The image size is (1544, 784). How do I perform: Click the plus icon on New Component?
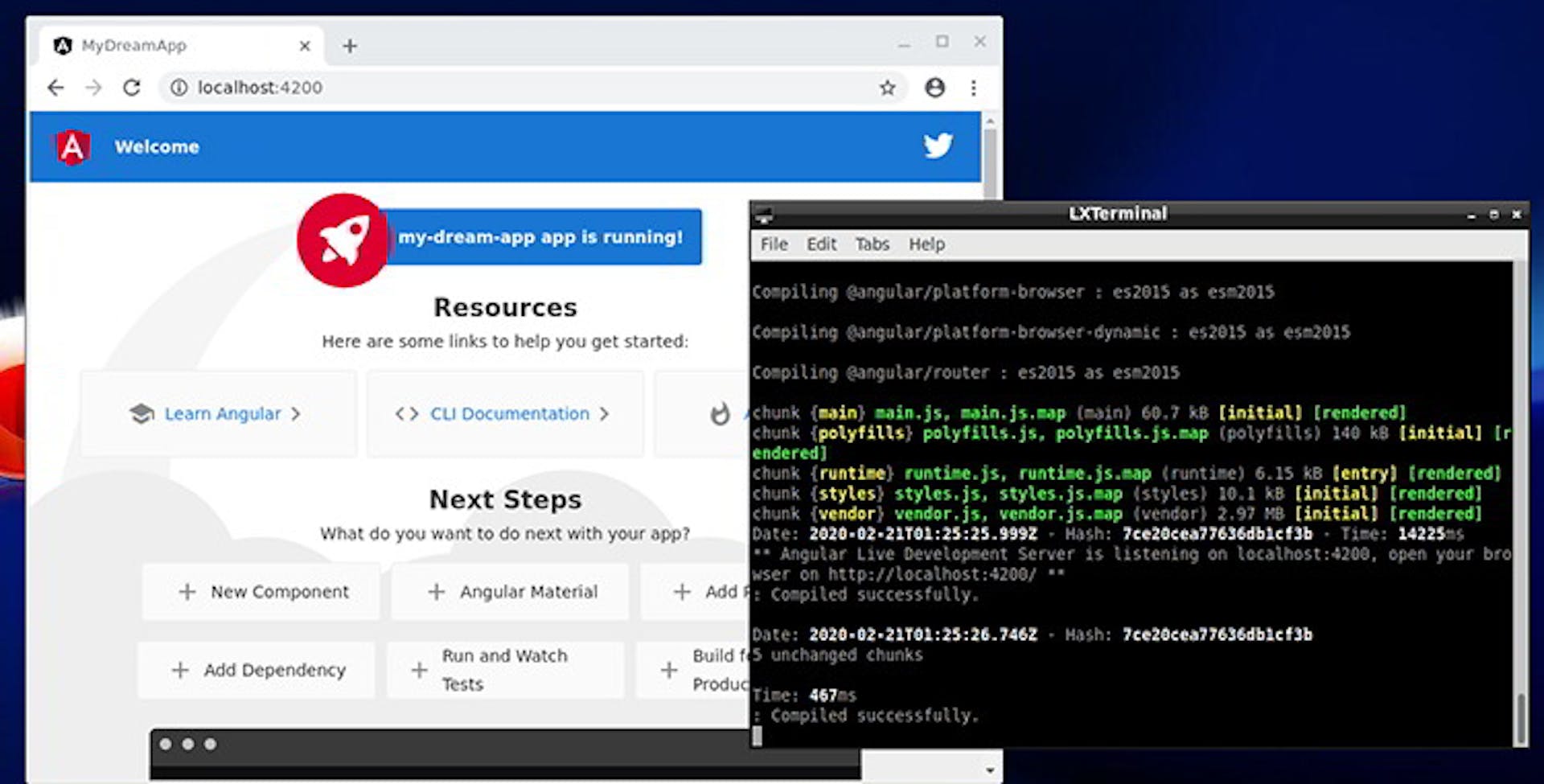(x=187, y=592)
